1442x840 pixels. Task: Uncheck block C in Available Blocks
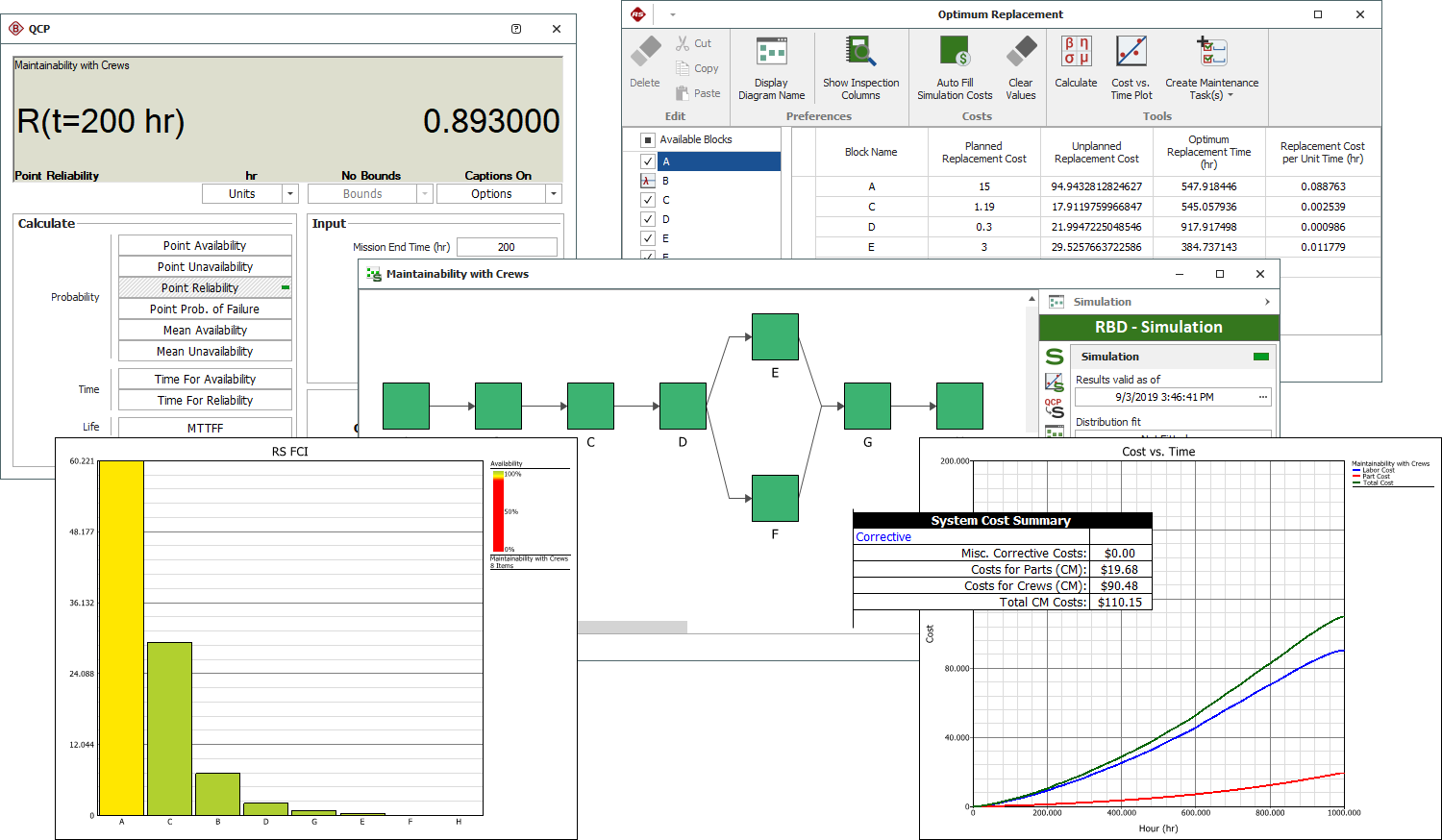[x=648, y=200]
